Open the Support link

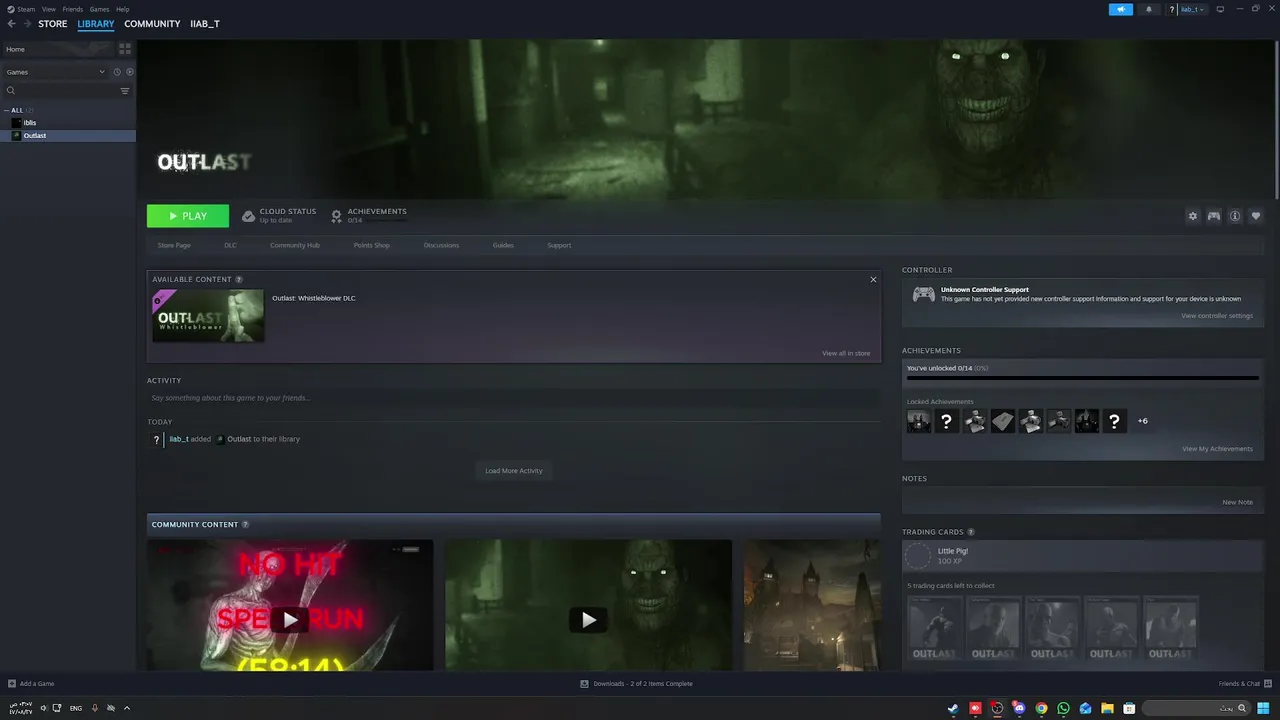point(559,245)
